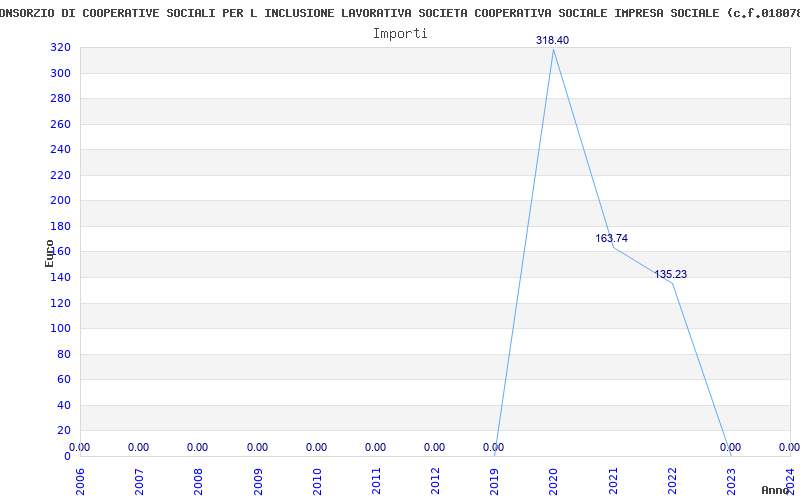The width and height of the screenshot is (800, 500).
Task: Click the 318.40 peak data label
Action: pos(552,40)
